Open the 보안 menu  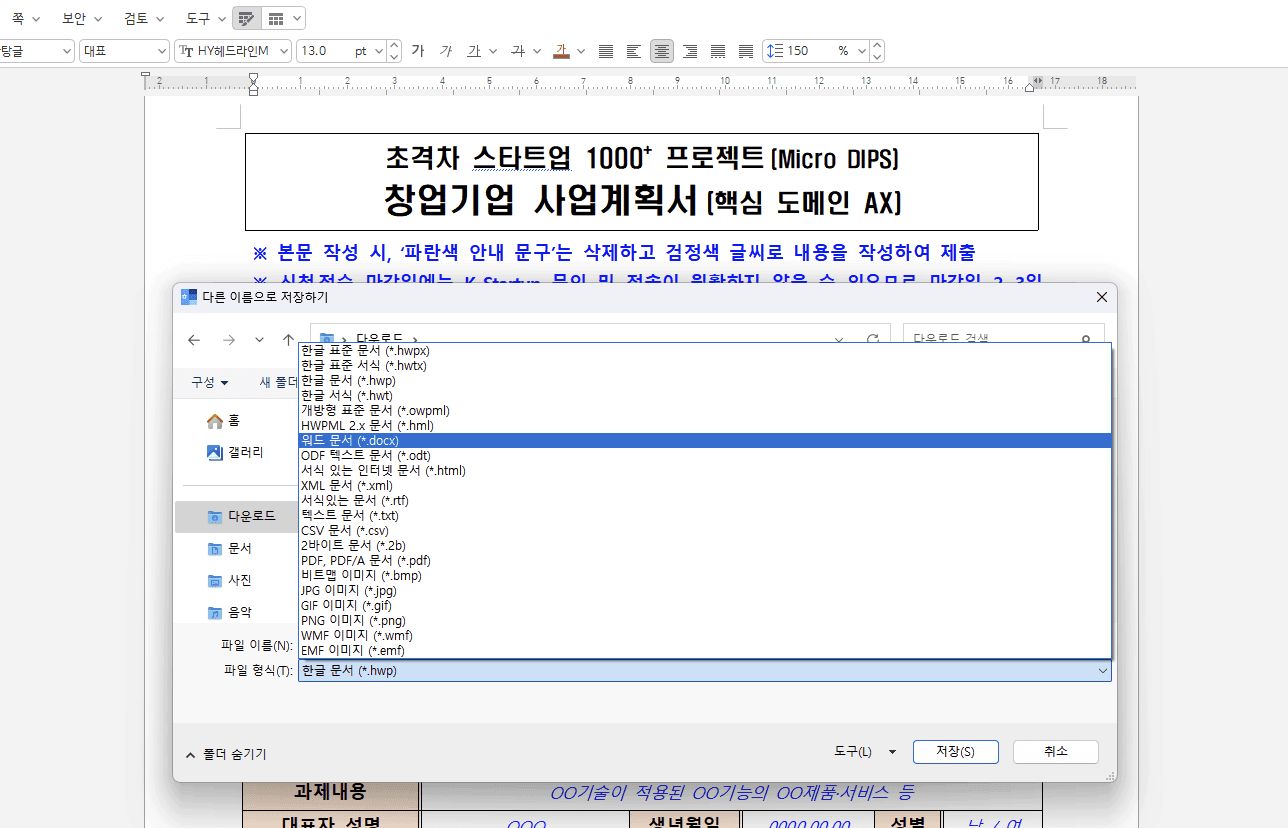pos(75,17)
